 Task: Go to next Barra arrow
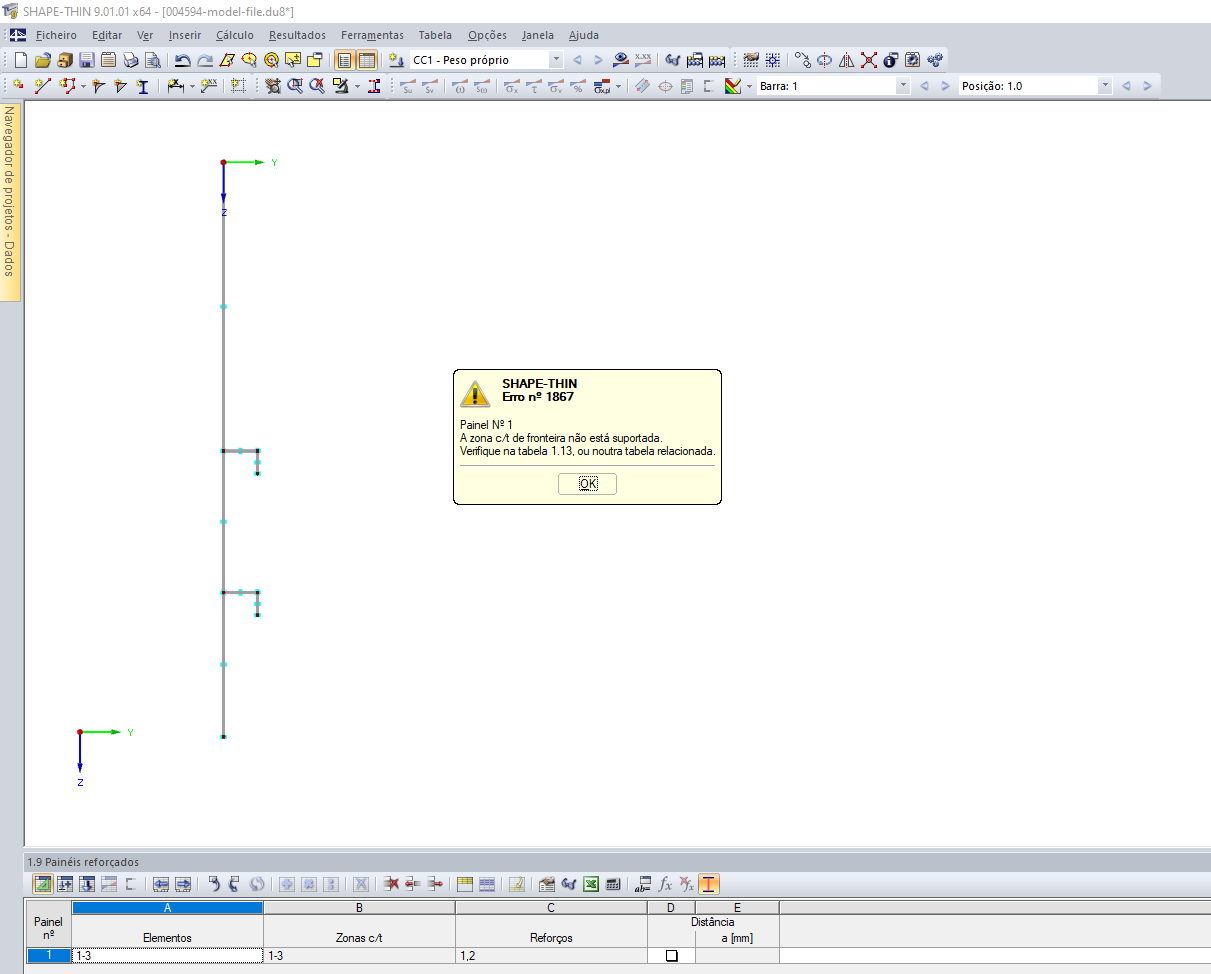coord(945,86)
